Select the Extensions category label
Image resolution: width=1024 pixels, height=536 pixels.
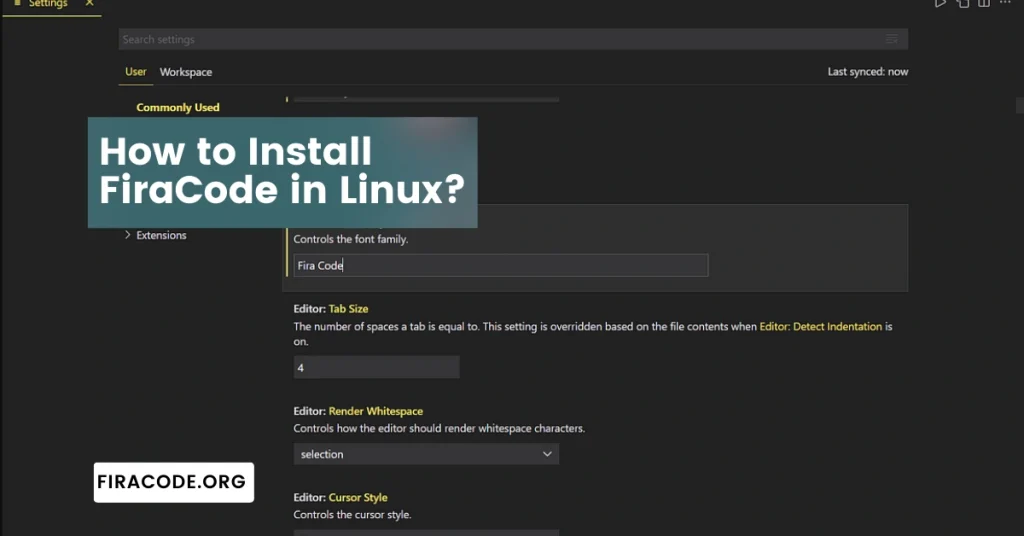pos(161,235)
